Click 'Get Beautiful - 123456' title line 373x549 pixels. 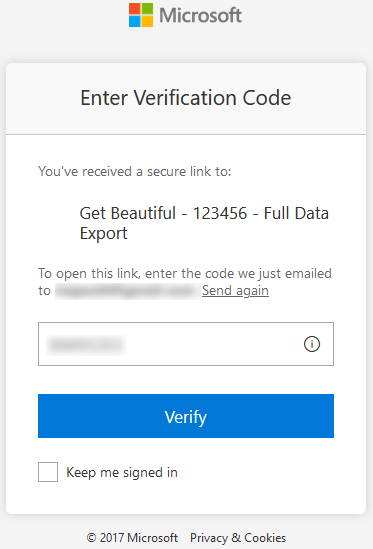tap(204, 213)
